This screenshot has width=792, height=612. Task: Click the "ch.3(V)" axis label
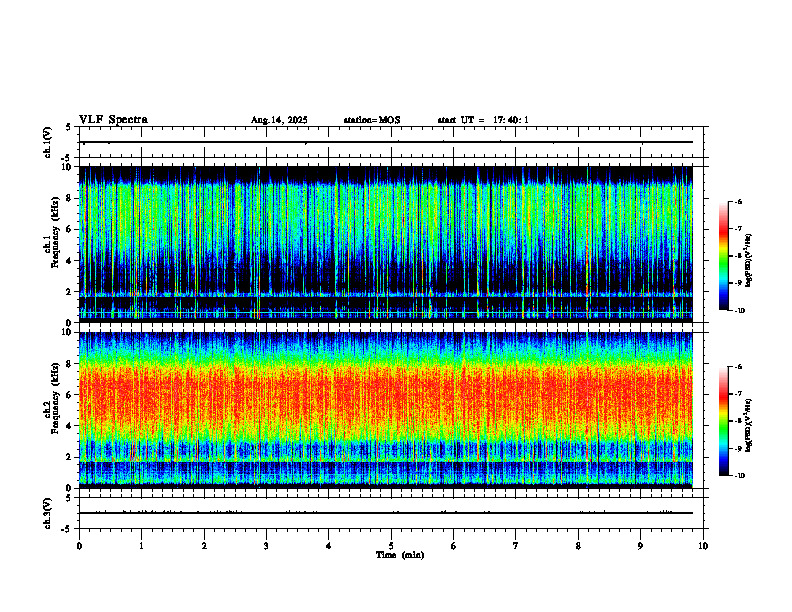[x=47, y=513]
